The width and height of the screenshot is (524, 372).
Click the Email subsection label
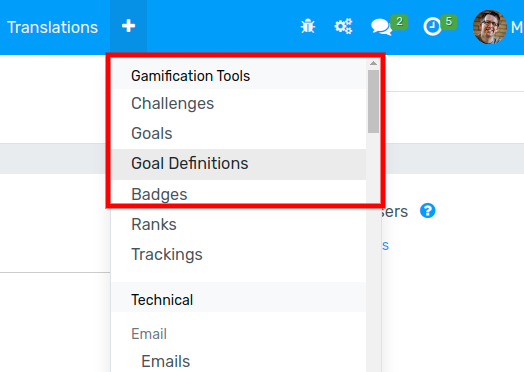click(149, 334)
